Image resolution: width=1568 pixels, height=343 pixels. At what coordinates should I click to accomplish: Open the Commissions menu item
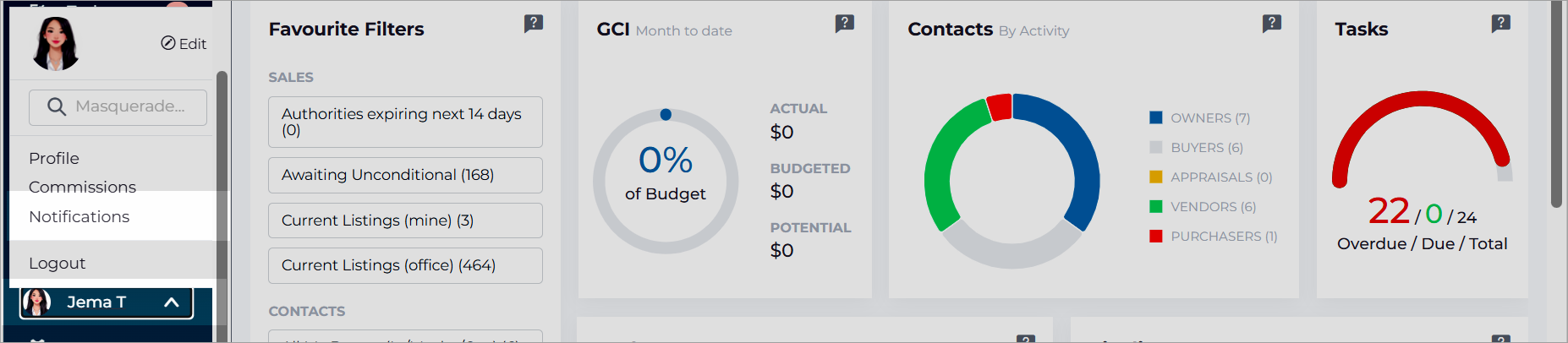pyautogui.click(x=82, y=187)
